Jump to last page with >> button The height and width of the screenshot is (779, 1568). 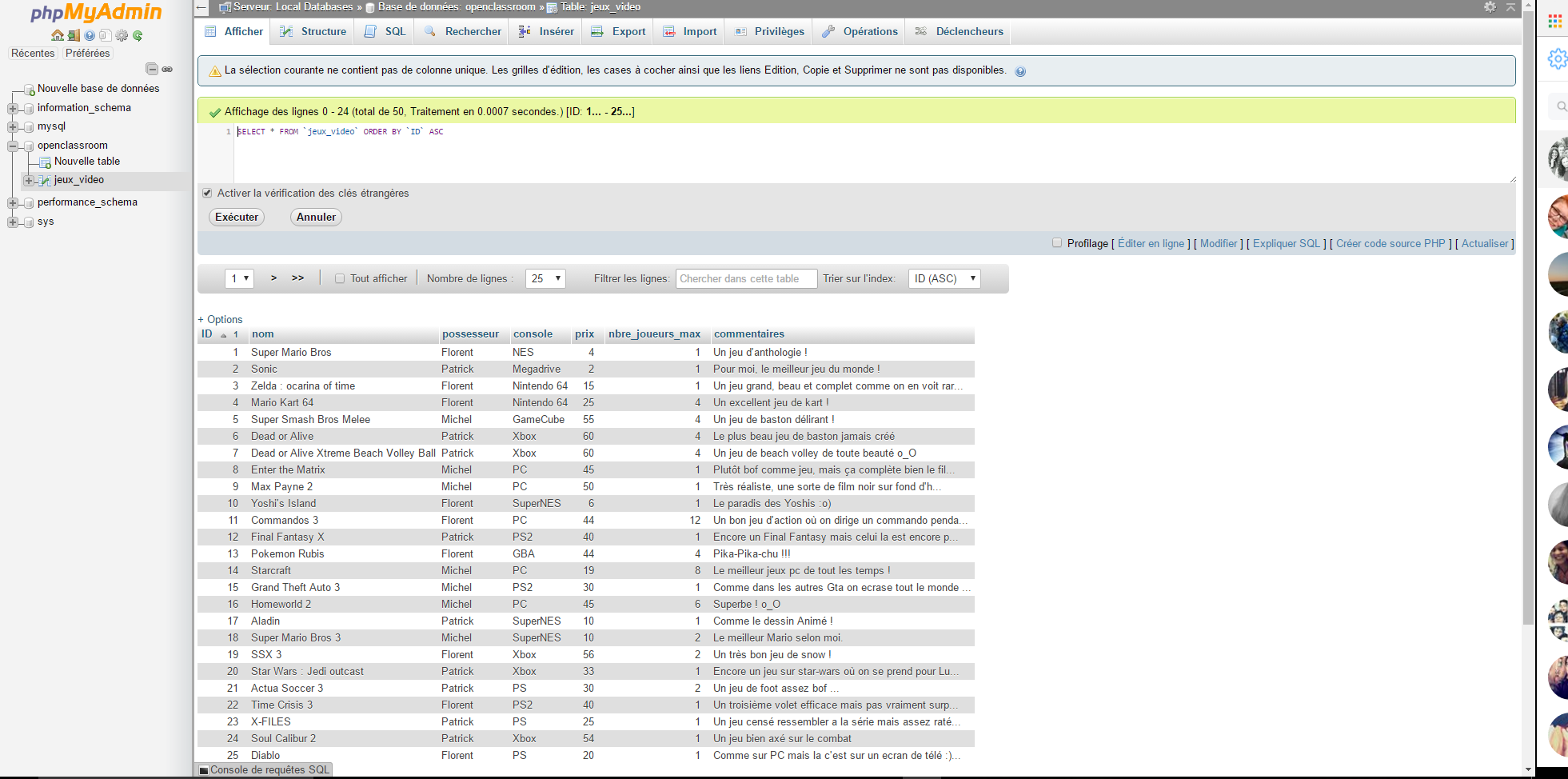[297, 278]
